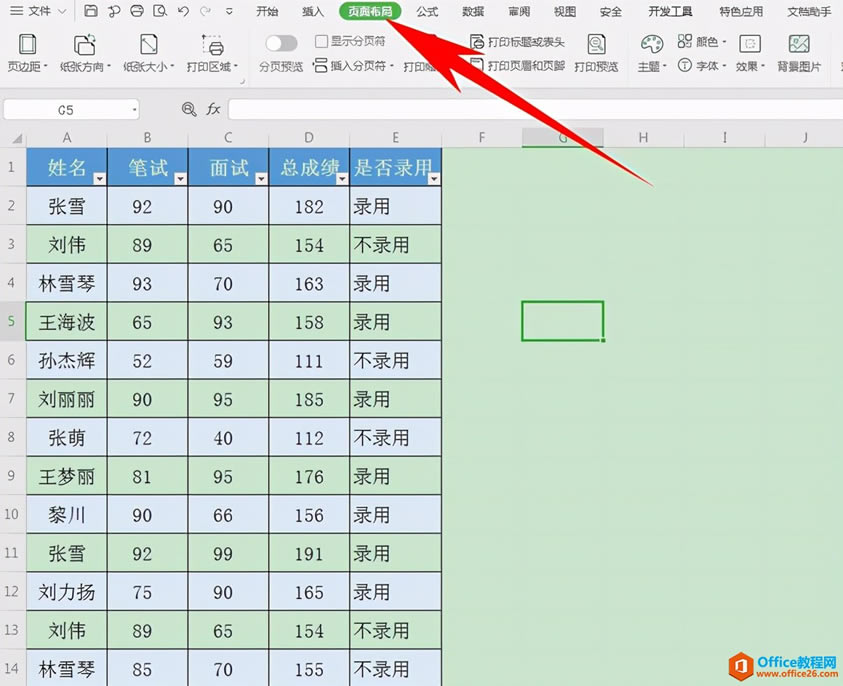Click the 打印区域 print area icon
The image size is (843, 686).
212,45
